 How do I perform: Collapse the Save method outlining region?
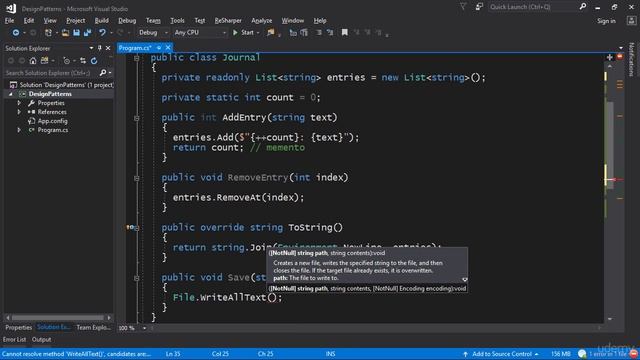[137, 278]
